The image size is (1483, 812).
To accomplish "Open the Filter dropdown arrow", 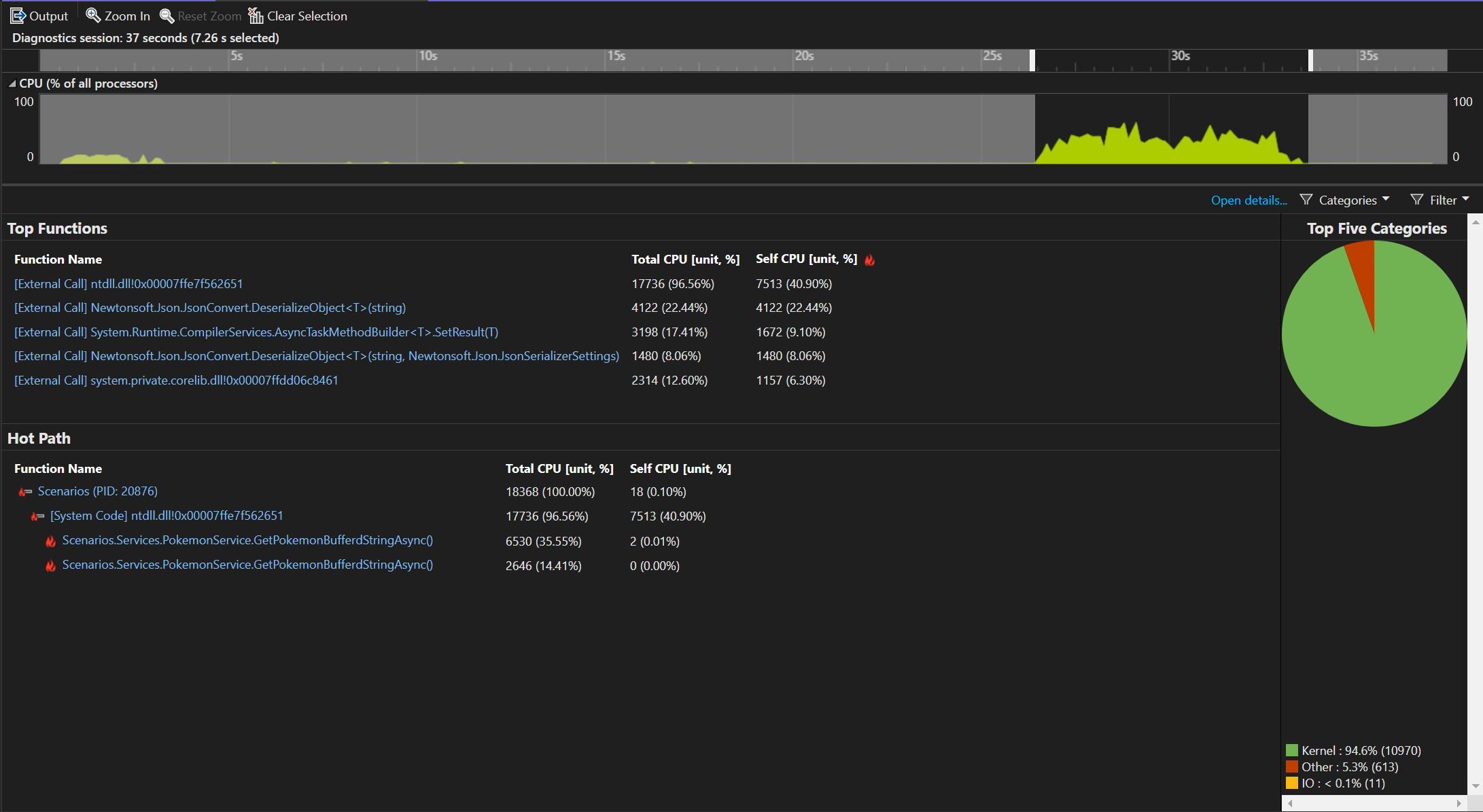I will click(1465, 199).
